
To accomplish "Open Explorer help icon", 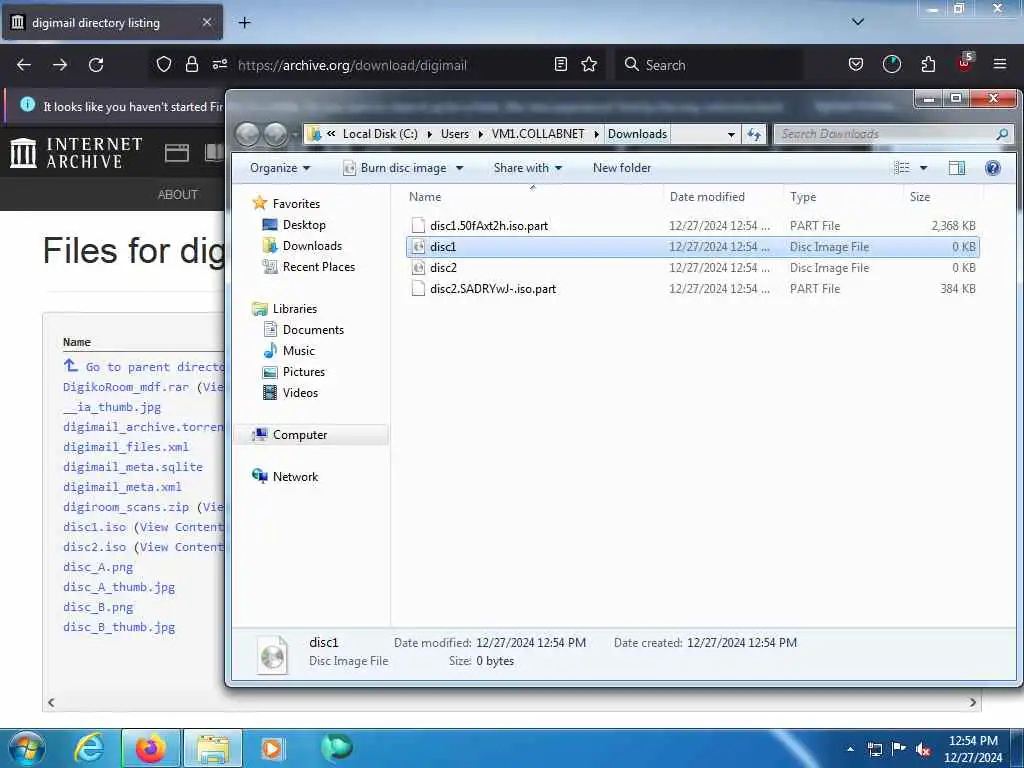I will tap(993, 168).
